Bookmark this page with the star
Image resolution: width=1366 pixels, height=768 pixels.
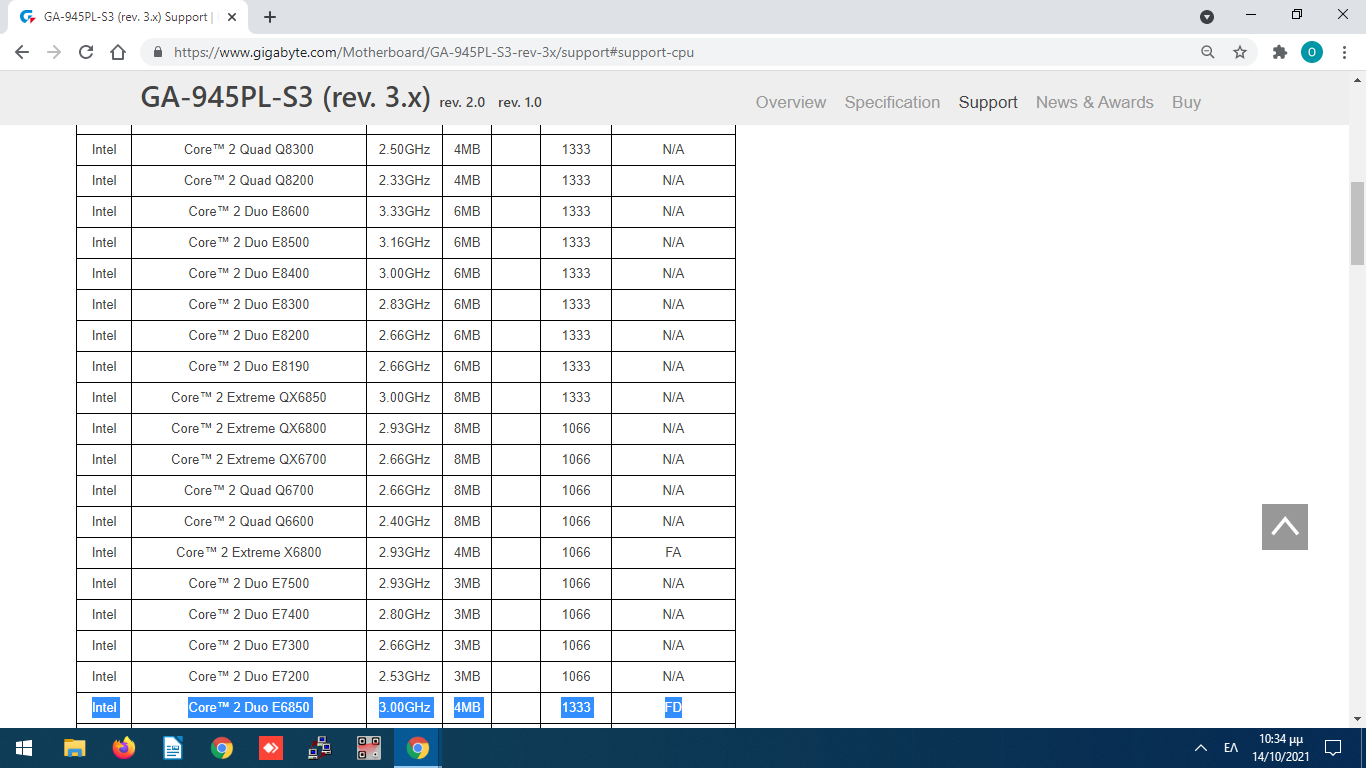point(1240,52)
